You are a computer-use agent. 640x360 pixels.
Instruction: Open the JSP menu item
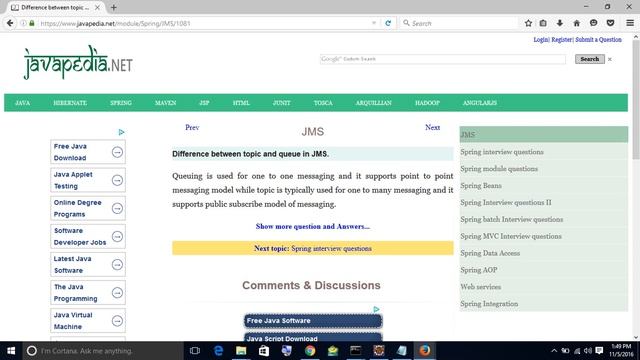click(x=204, y=103)
